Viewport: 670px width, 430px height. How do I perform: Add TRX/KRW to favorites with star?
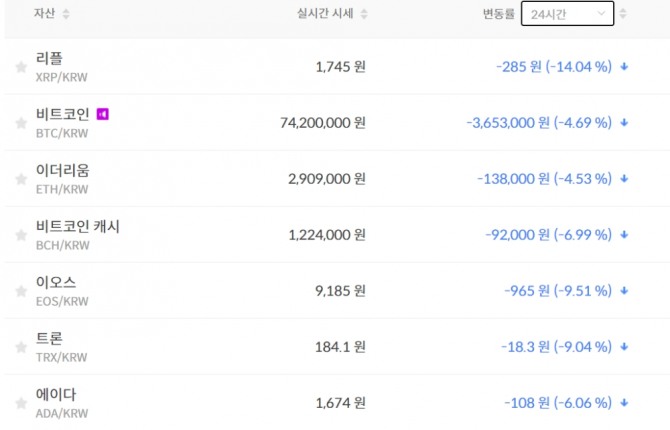21,347
